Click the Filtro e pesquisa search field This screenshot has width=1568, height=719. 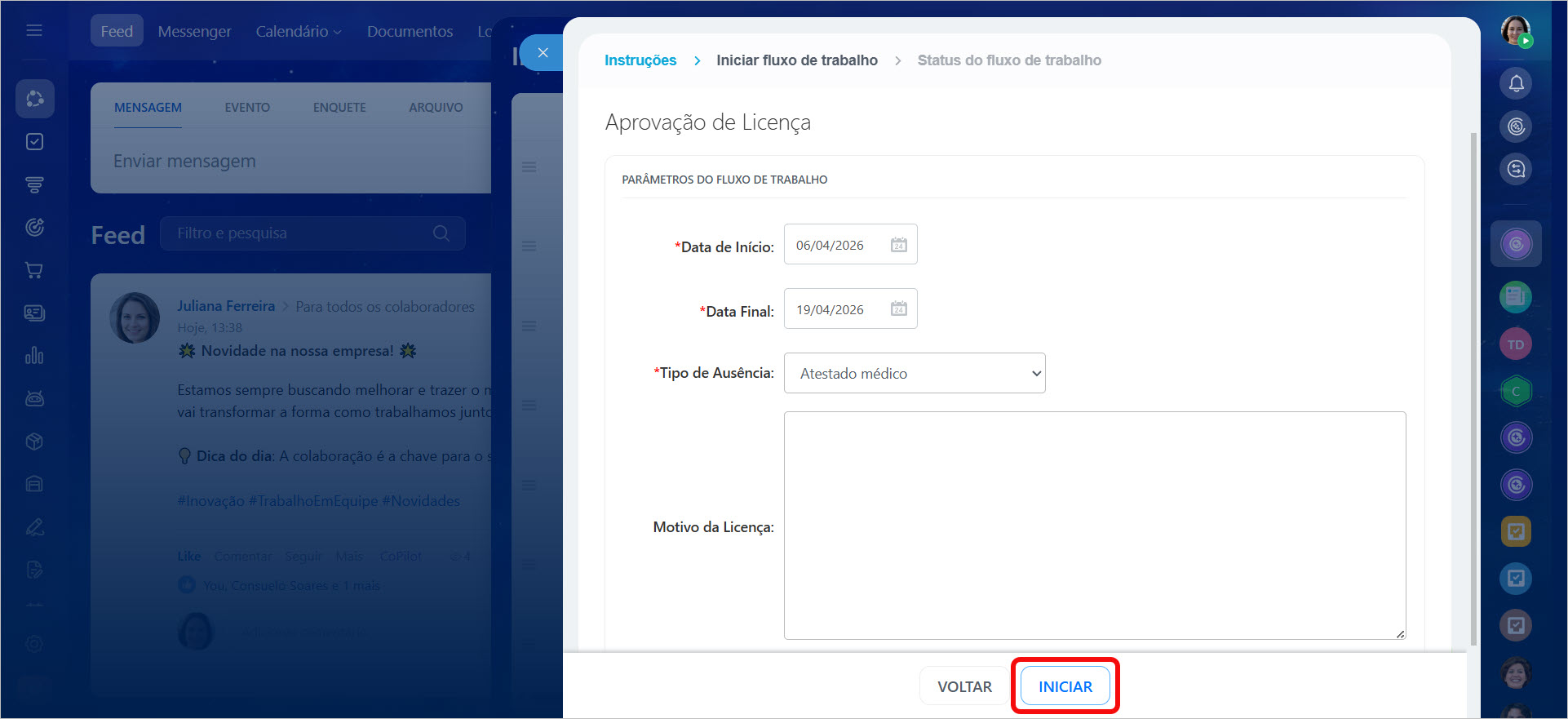pyautogui.click(x=302, y=233)
